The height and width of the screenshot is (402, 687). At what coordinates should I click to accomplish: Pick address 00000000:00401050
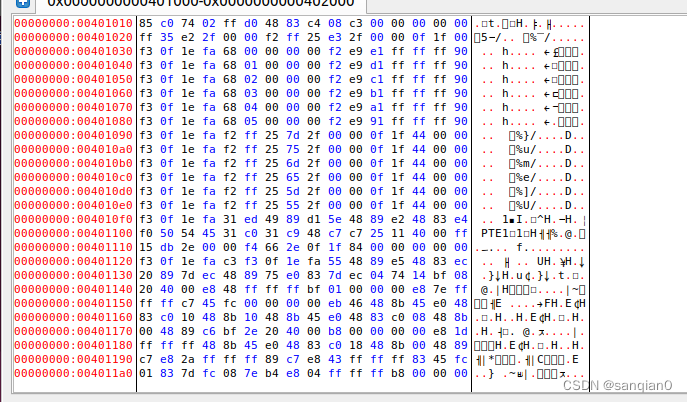(x=73, y=79)
